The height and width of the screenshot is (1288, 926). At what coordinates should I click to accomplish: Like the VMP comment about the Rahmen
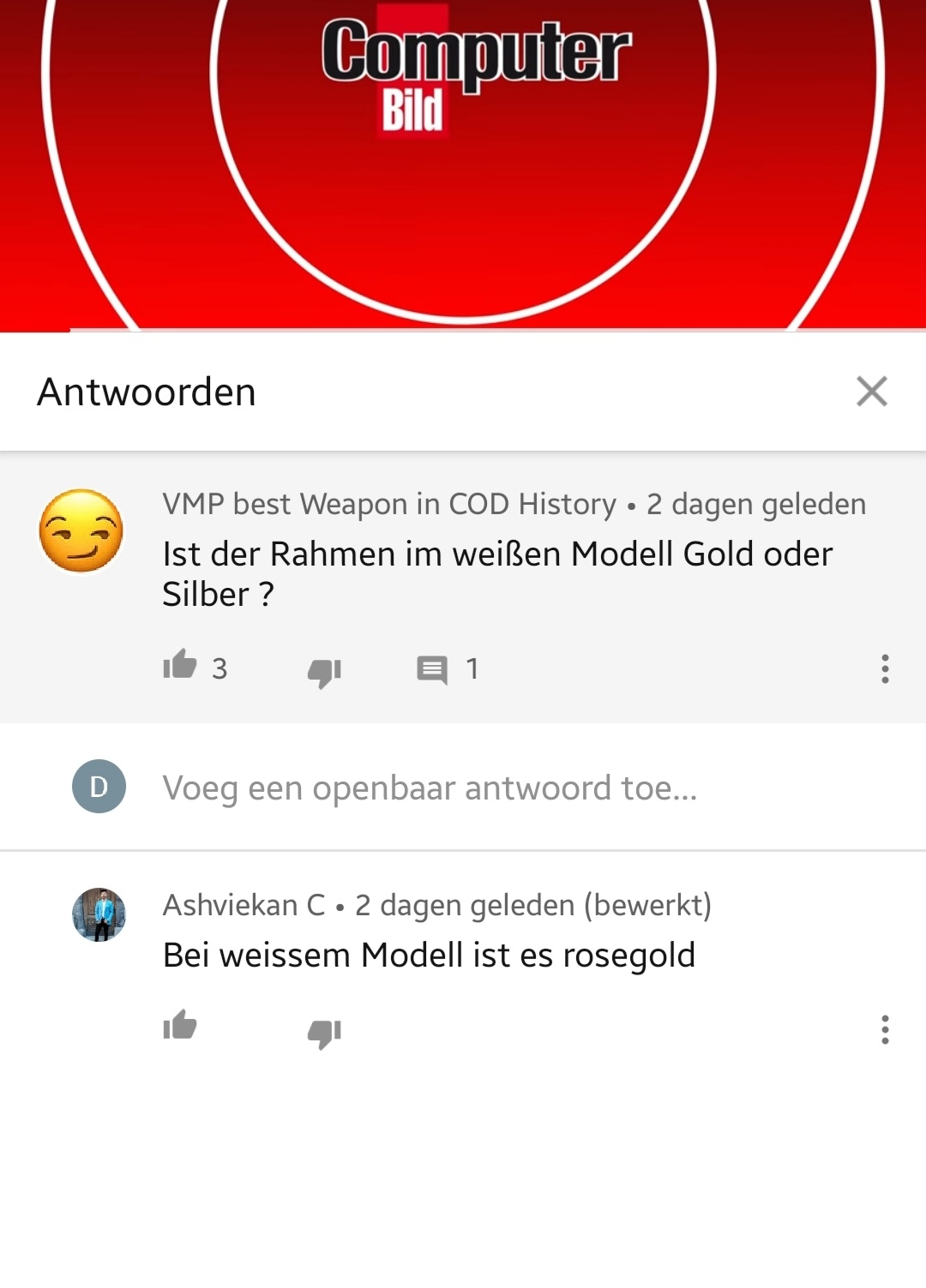(180, 665)
